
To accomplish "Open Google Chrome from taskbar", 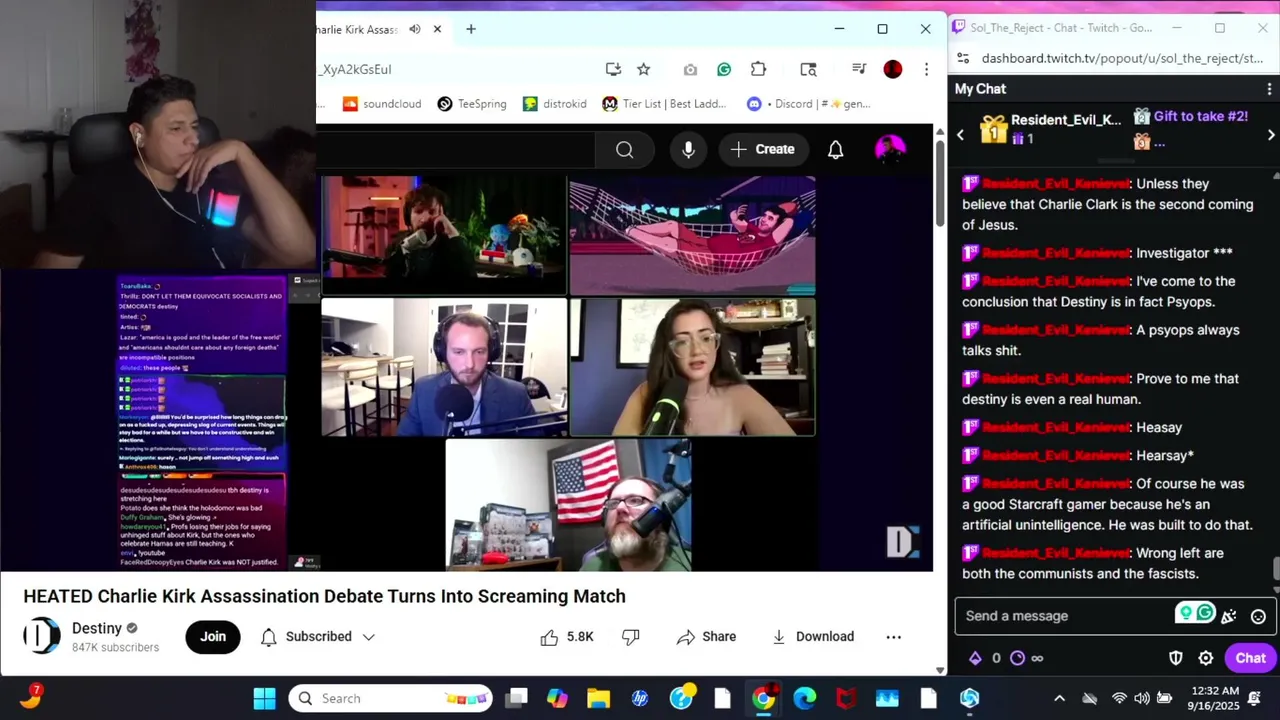I will tap(763, 698).
